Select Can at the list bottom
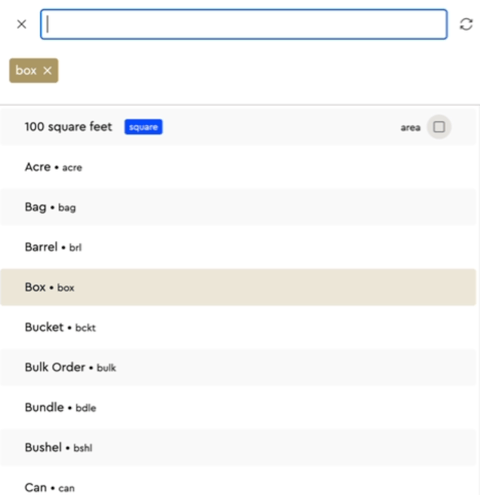Viewport: 480px width, 495px height. (x=238, y=487)
